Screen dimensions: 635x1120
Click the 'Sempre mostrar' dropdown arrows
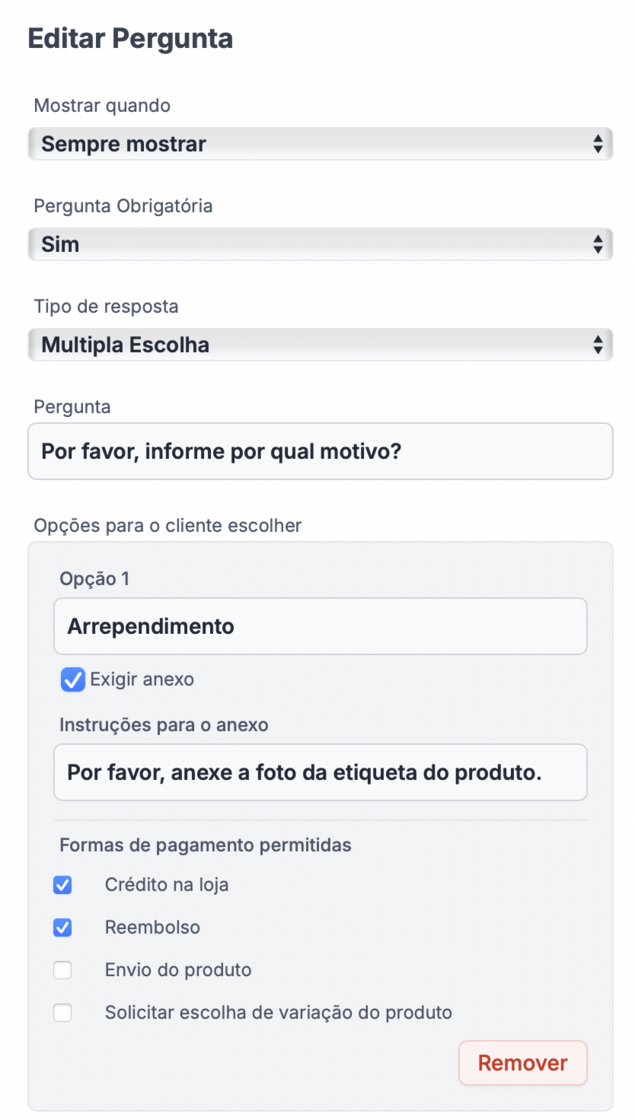(597, 144)
